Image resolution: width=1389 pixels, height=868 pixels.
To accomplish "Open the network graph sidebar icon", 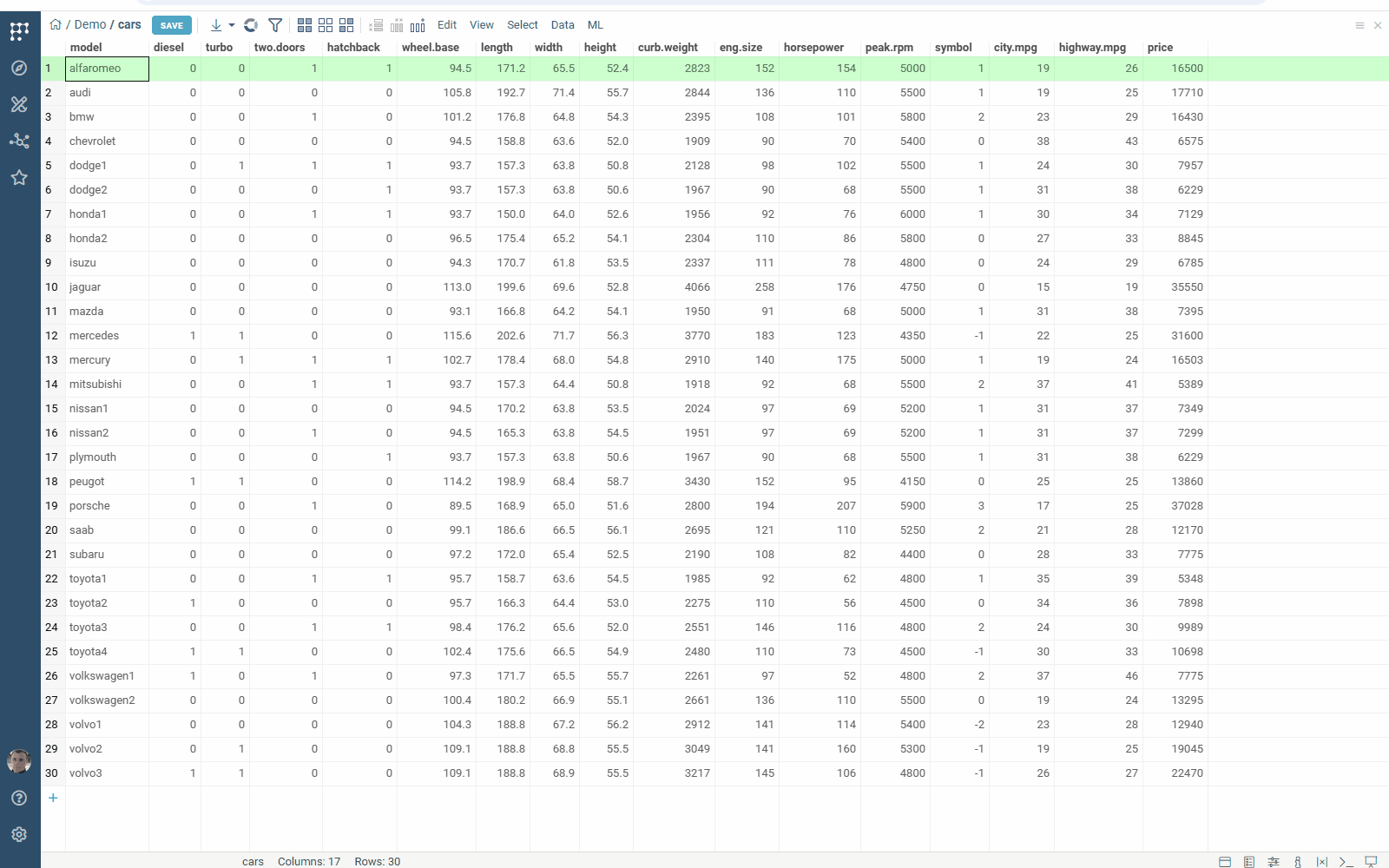I will [19, 141].
